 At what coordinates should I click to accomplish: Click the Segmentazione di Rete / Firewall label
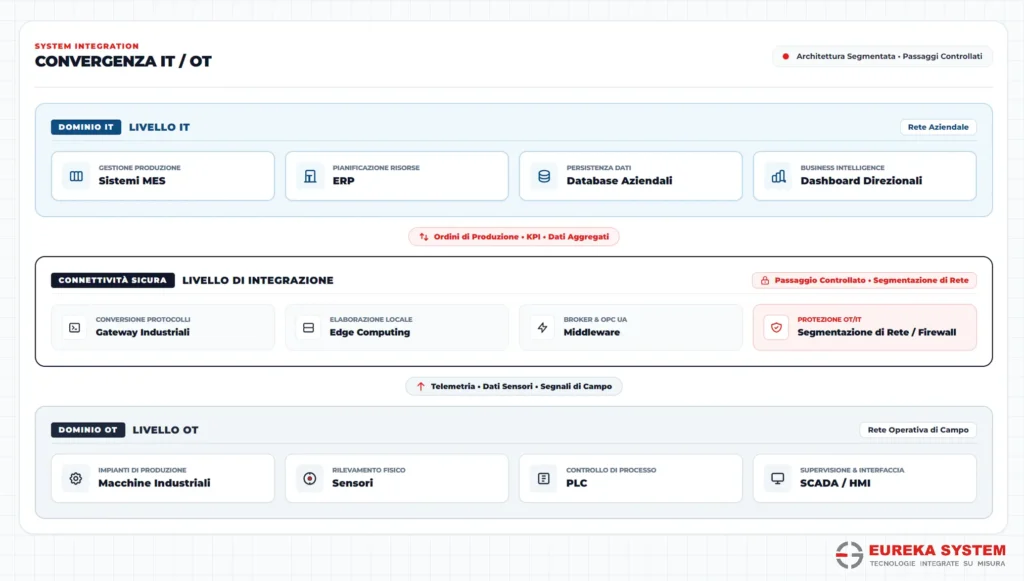[876, 332]
